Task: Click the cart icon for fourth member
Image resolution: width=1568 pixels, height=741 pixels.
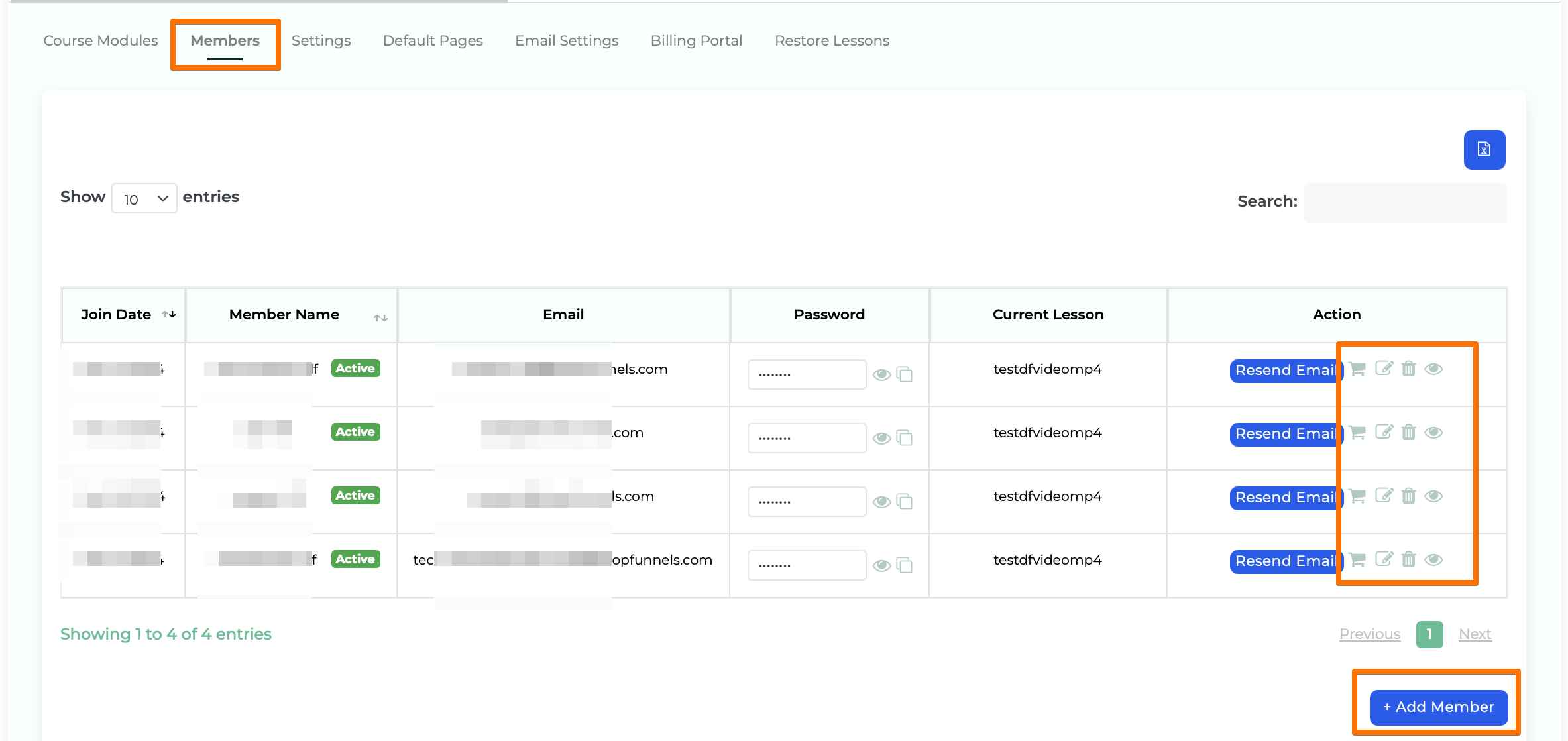Action: pyautogui.click(x=1358, y=560)
